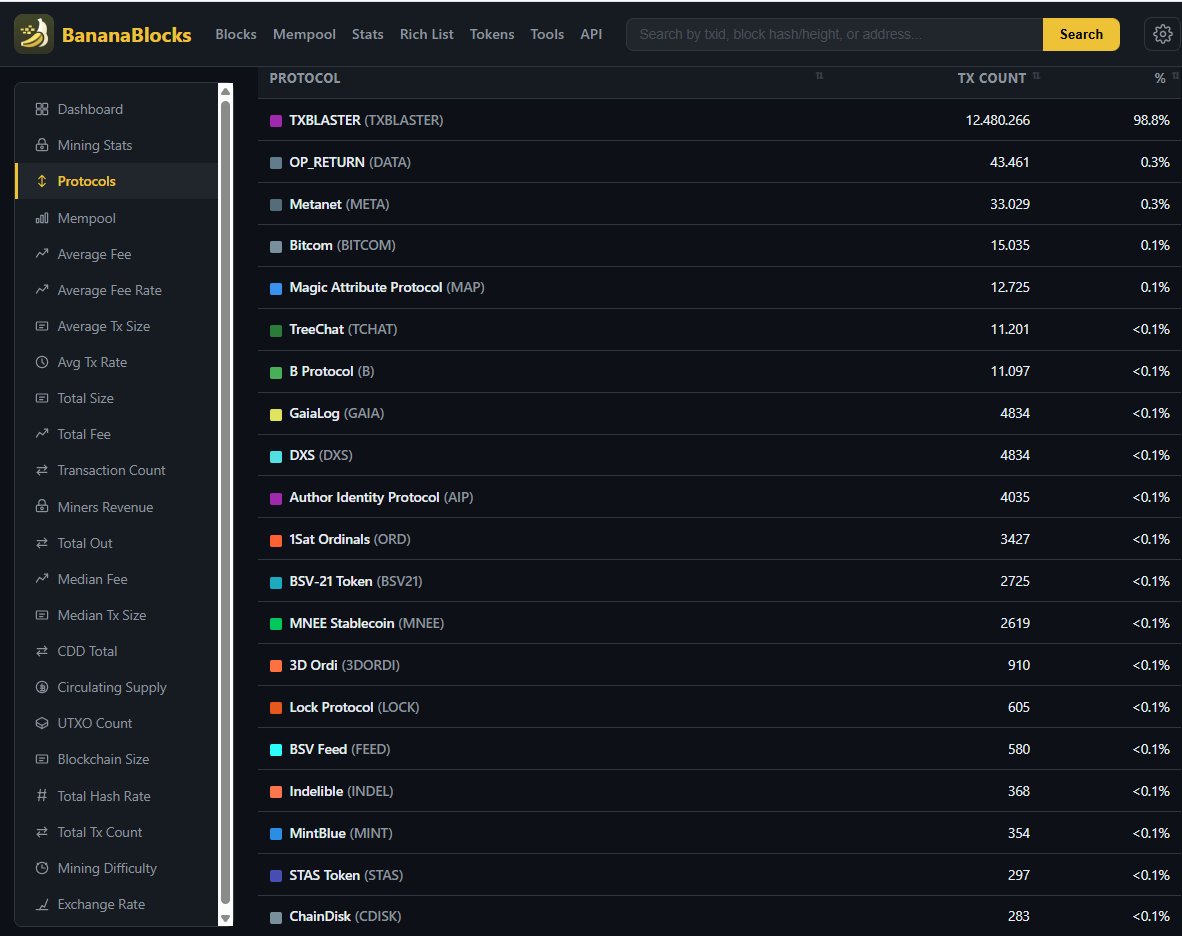Click the UTXO Count cube icon
The image size is (1182, 936).
coord(41,723)
